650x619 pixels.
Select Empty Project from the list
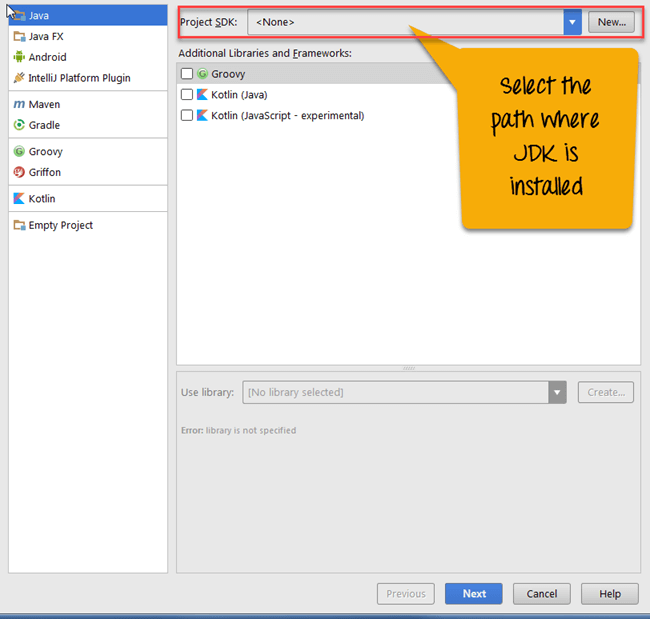tap(60, 225)
